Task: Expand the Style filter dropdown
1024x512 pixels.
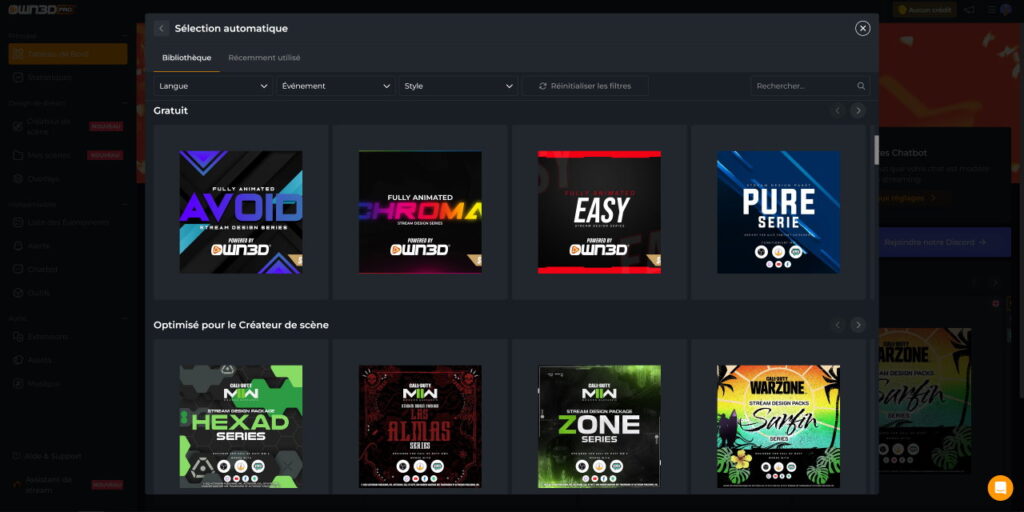Action: [x=458, y=86]
